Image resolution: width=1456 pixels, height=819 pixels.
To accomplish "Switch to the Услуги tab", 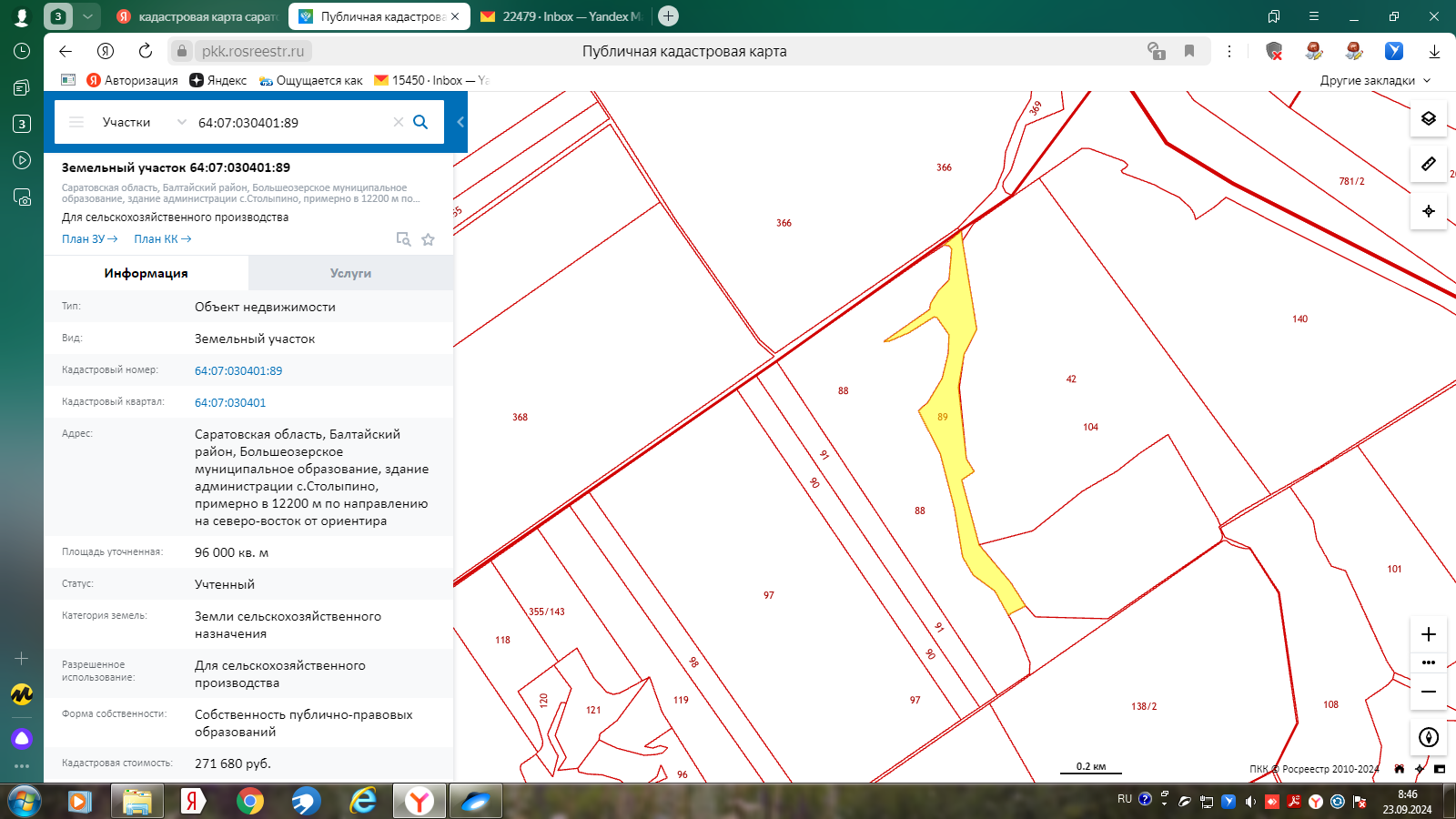I will [350, 273].
